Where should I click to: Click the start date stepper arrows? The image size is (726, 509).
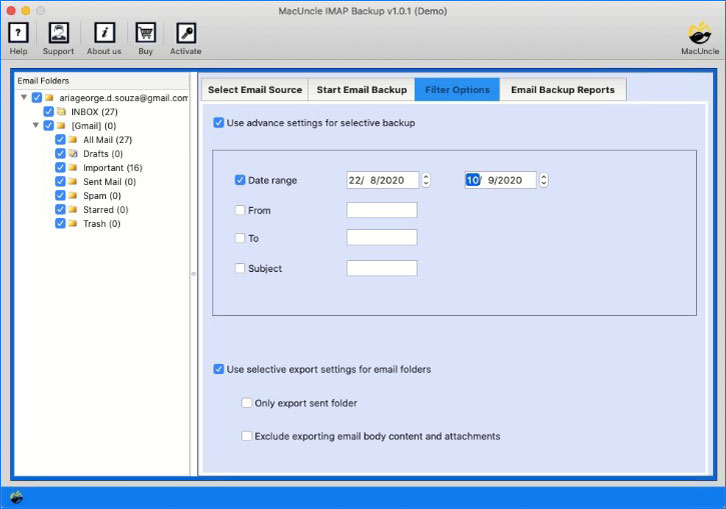(x=426, y=180)
